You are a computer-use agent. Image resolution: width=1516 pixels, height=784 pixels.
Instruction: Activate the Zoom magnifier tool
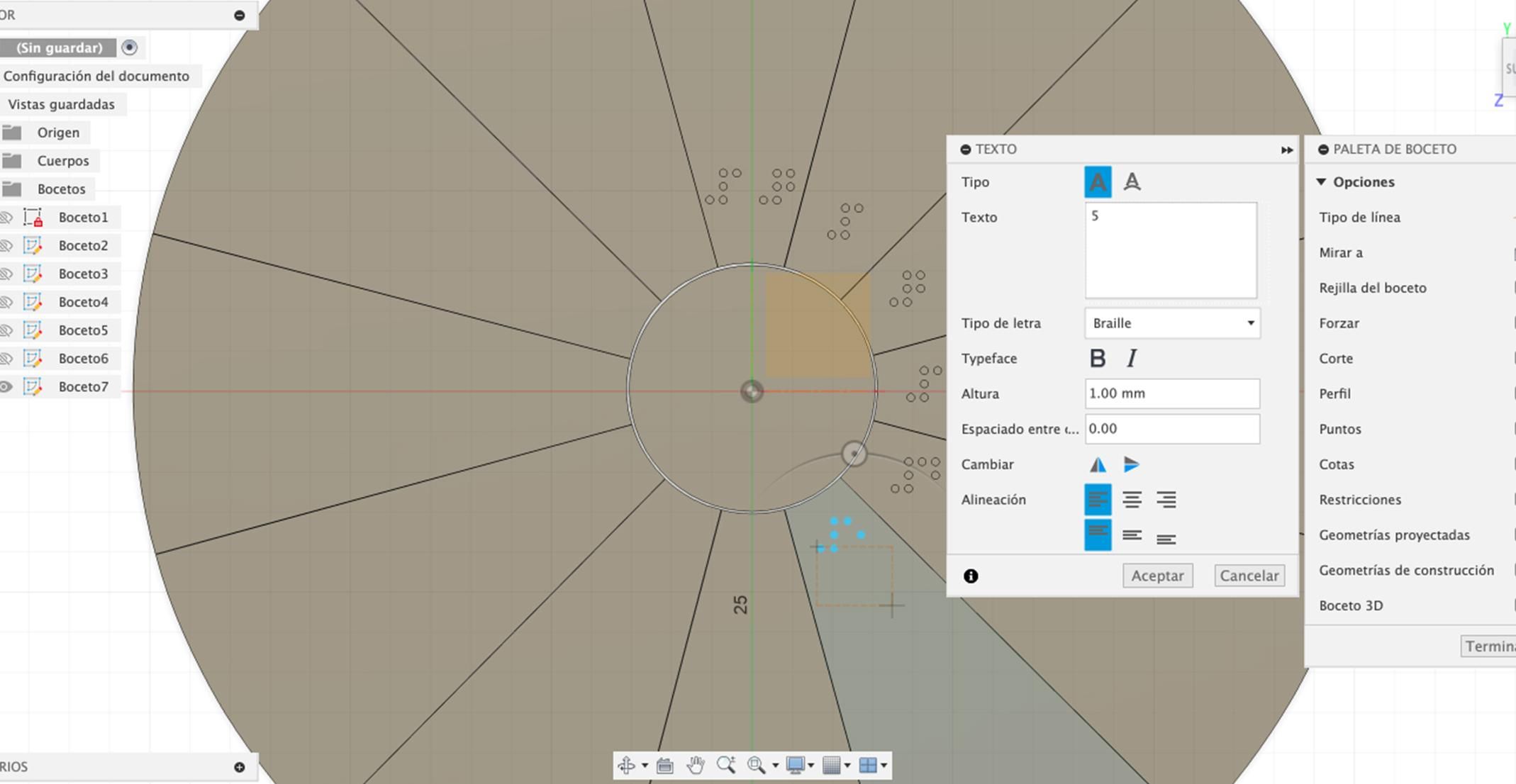tap(725, 766)
